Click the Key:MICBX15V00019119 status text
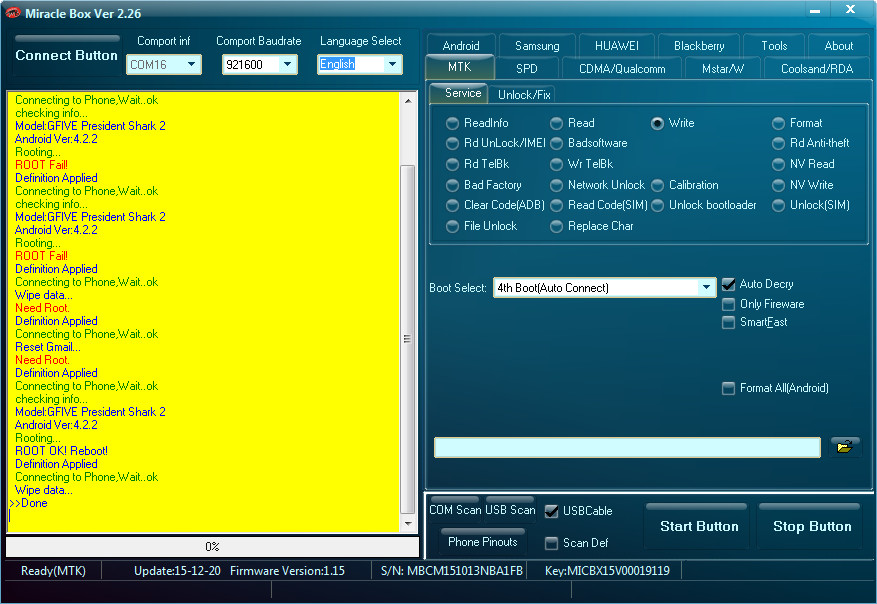877x604 pixels. click(x=607, y=571)
